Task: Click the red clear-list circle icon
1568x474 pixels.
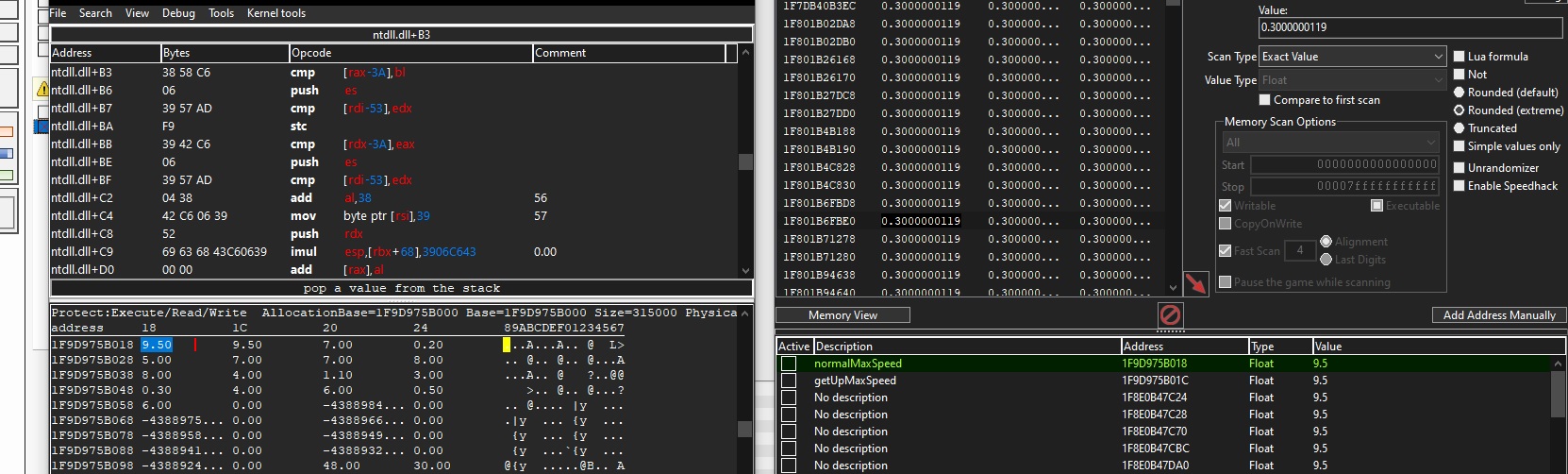Action: 1170,314
